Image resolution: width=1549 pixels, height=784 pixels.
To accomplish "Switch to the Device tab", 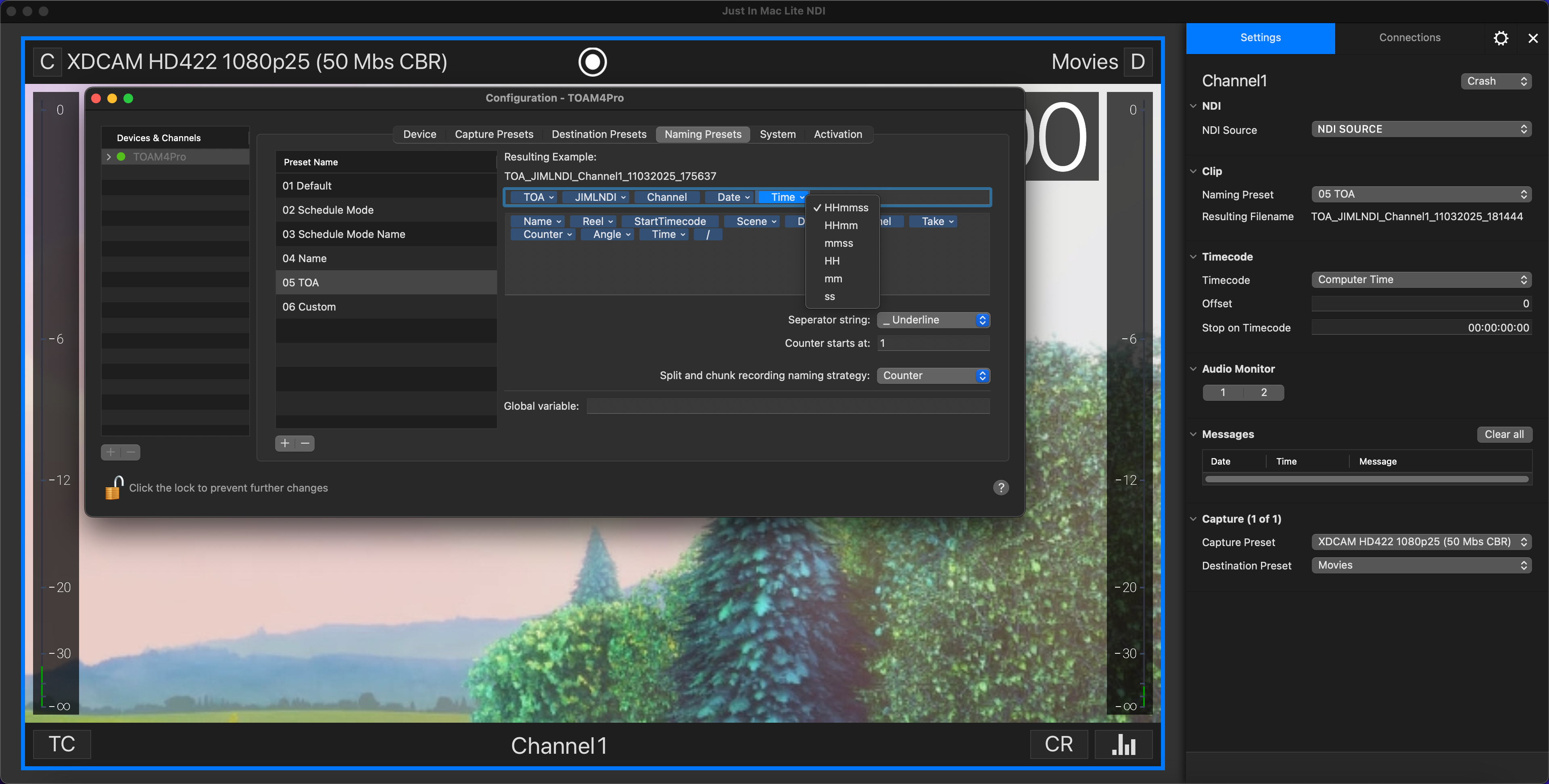I will click(420, 135).
